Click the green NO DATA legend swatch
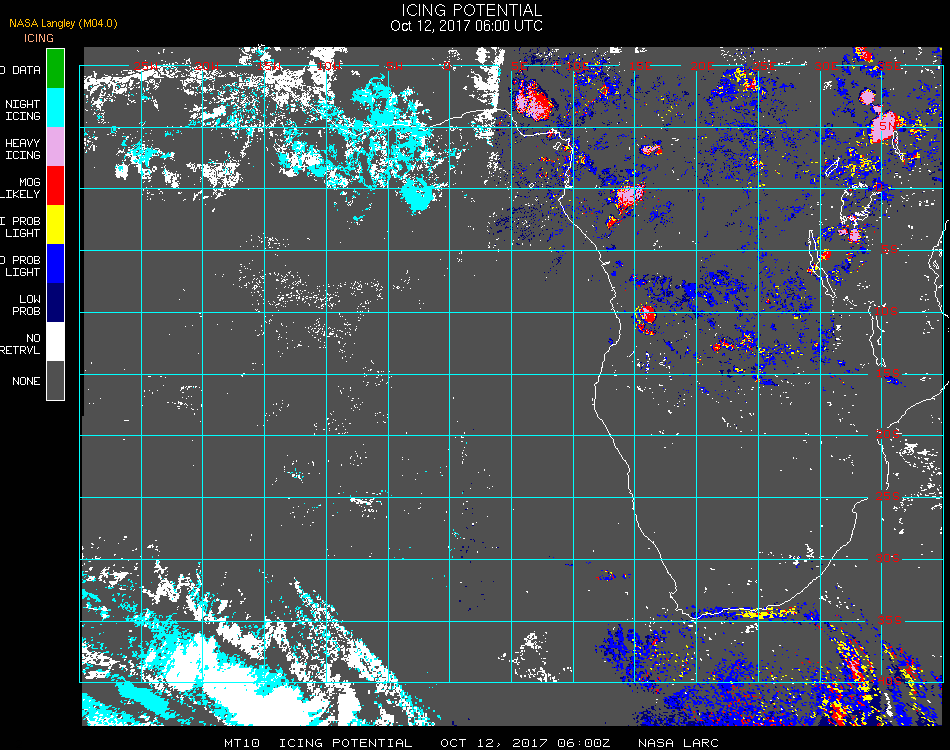The width and height of the screenshot is (950, 750). coord(55,68)
